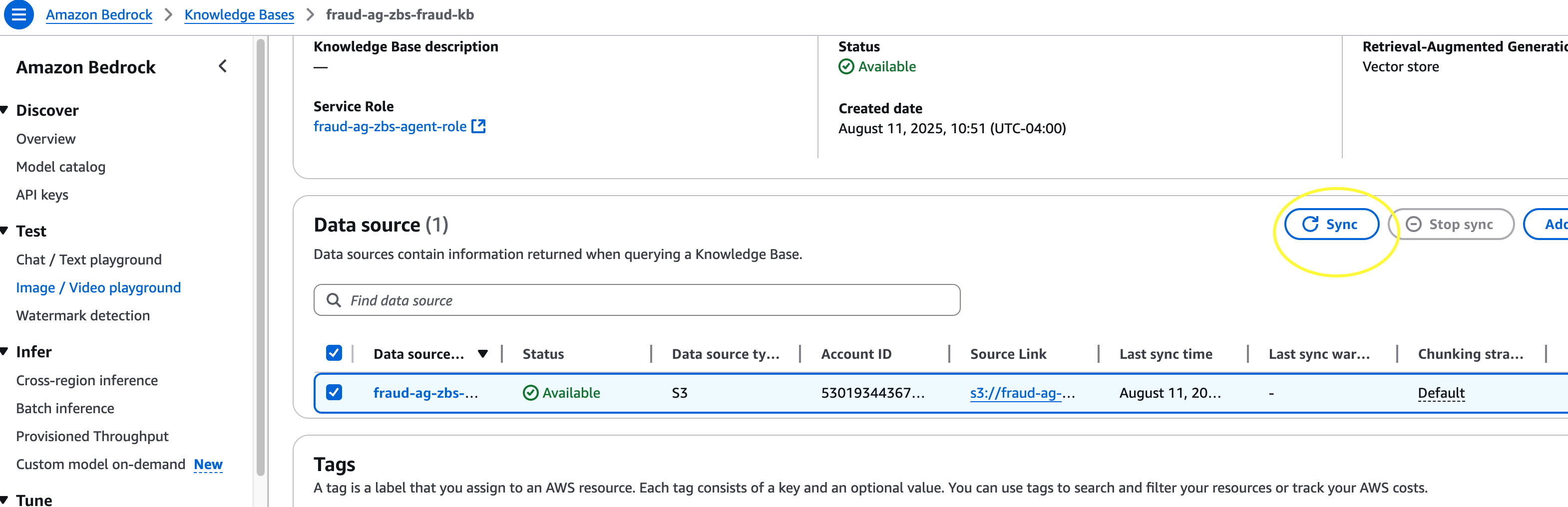Click the green Available status check icon
Screen dimensions: 1568x507
tap(846, 66)
